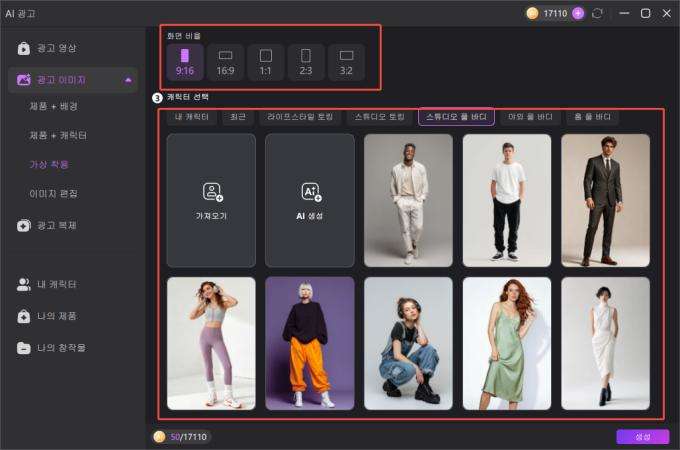The width and height of the screenshot is (680, 450).
Task: Switch to the 최근 tab
Action: point(238,117)
